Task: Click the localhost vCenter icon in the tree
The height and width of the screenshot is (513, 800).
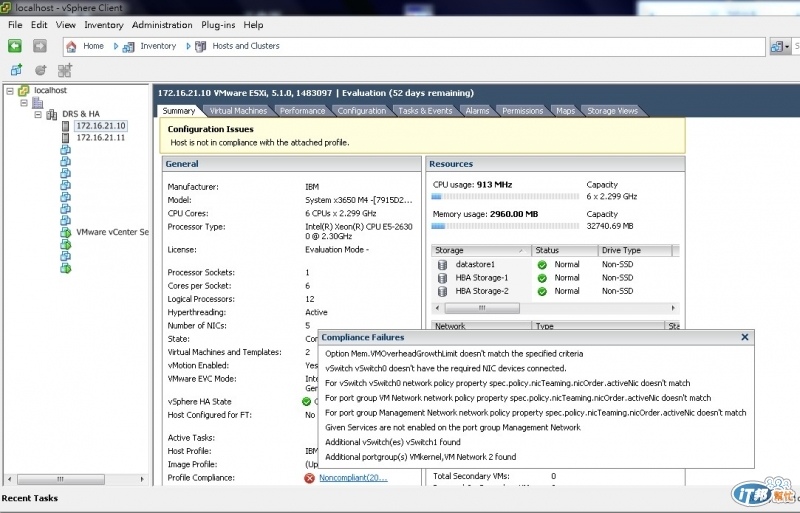Action: pos(23,91)
